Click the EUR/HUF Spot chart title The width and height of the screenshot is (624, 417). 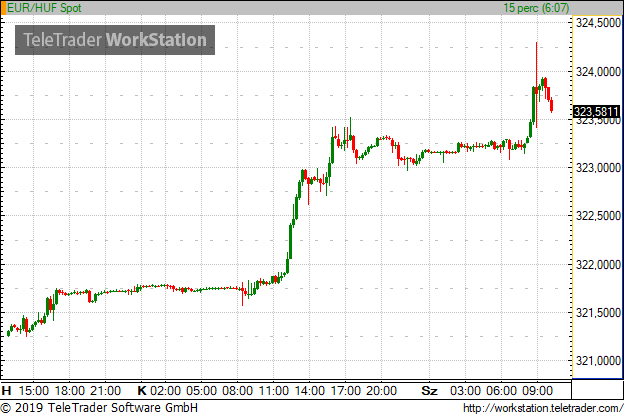tap(44, 8)
